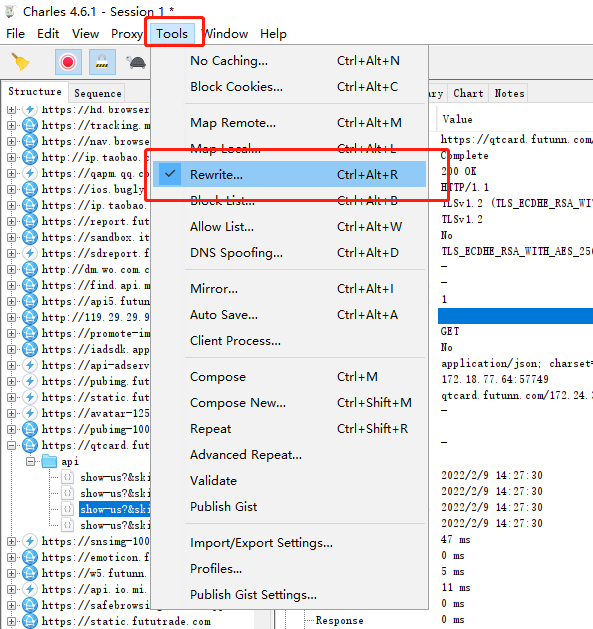Screen dimensions: 593x629
Task: Choose Compose menu entry
Action: [x=289, y=377]
